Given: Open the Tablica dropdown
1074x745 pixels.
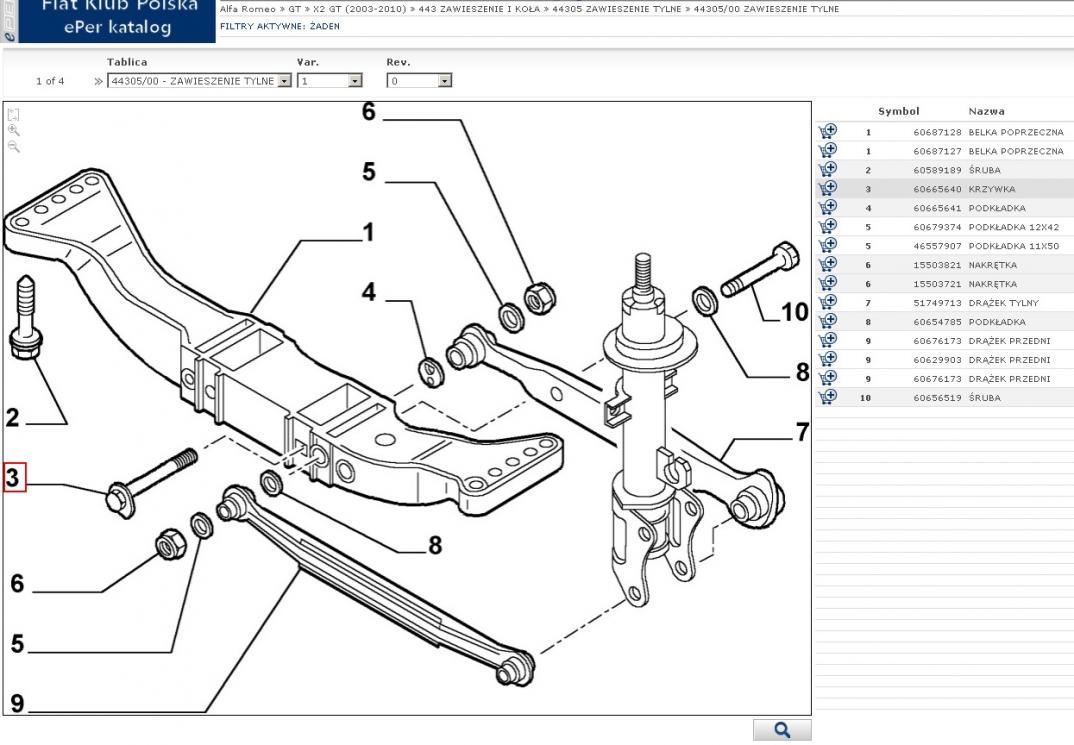Looking at the screenshot, I should (284, 81).
